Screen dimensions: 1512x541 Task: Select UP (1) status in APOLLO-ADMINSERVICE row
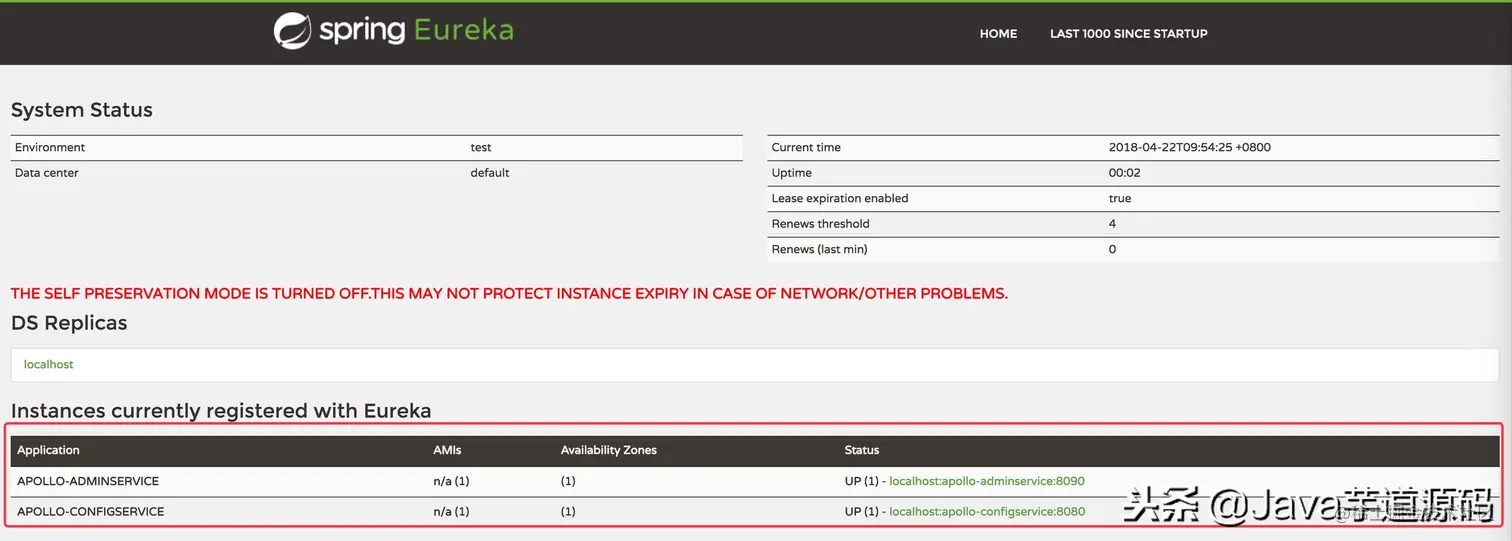(x=861, y=481)
